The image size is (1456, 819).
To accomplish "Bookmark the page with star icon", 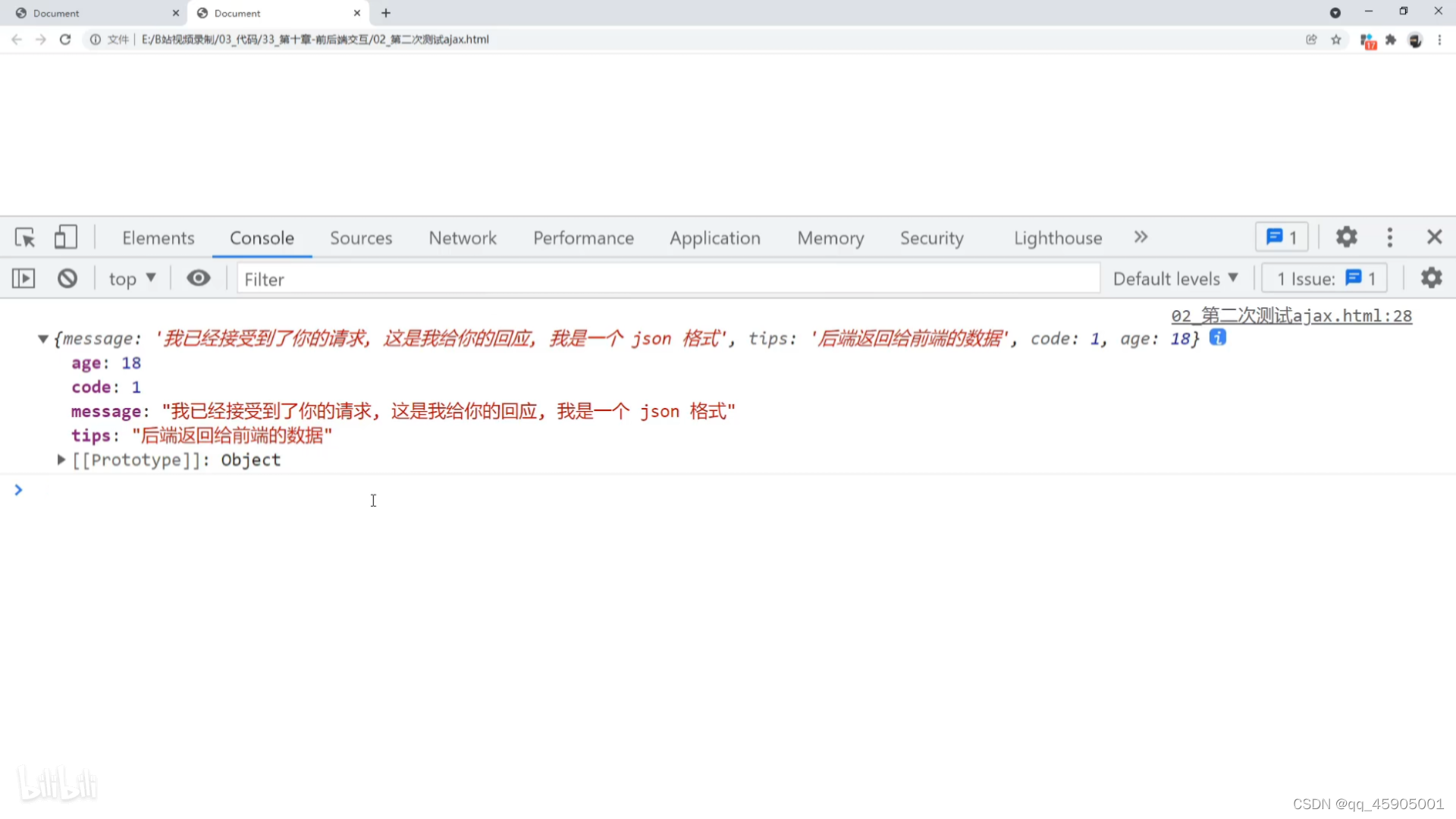I will click(x=1336, y=39).
